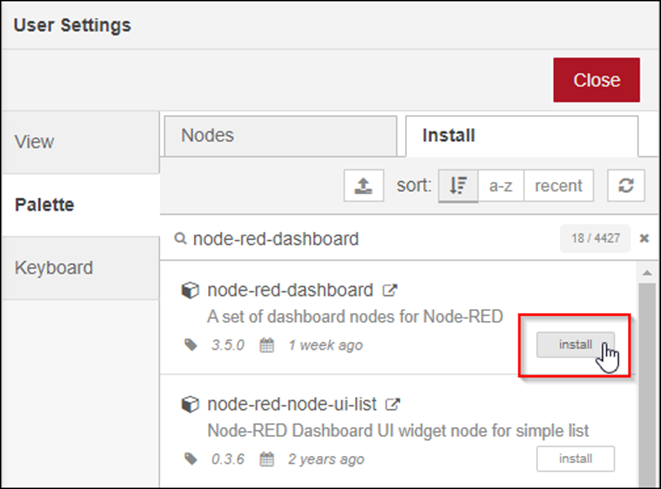Clear the search filter text
Screen dimensions: 661x489
(644, 239)
